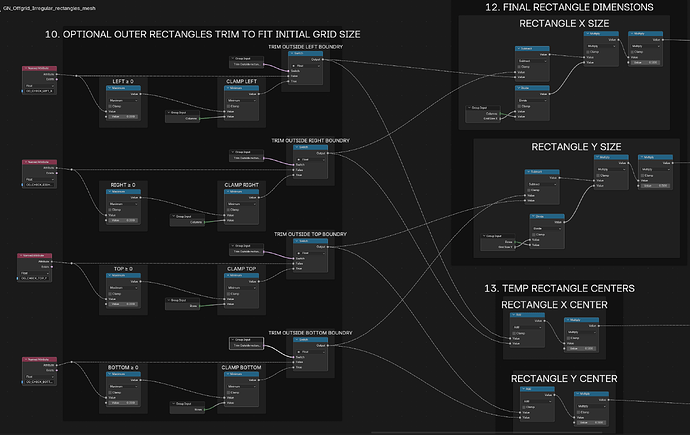Image resolution: width=690 pixels, height=435 pixels.
Task: Enable Clamp on the LEFT ≥ 0 Maximum node
Action: point(110,106)
